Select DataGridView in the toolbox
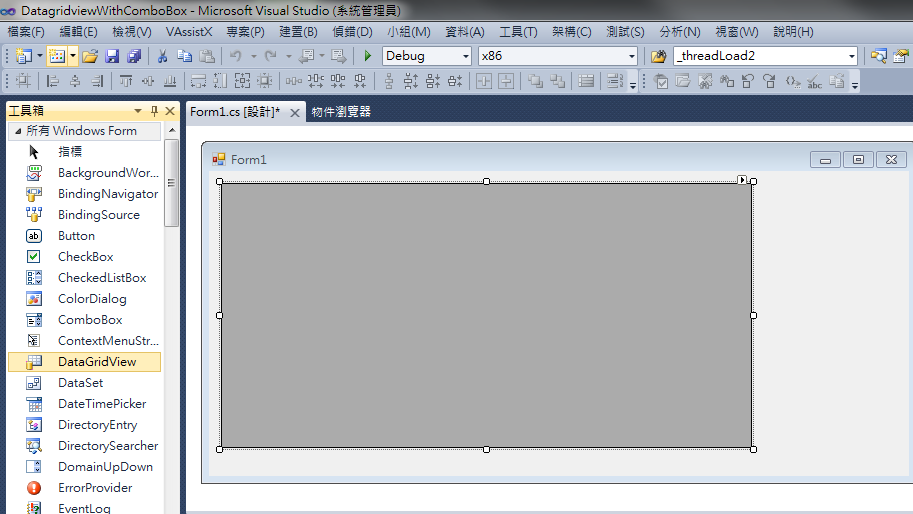The width and height of the screenshot is (913, 514). (x=84, y=361)
